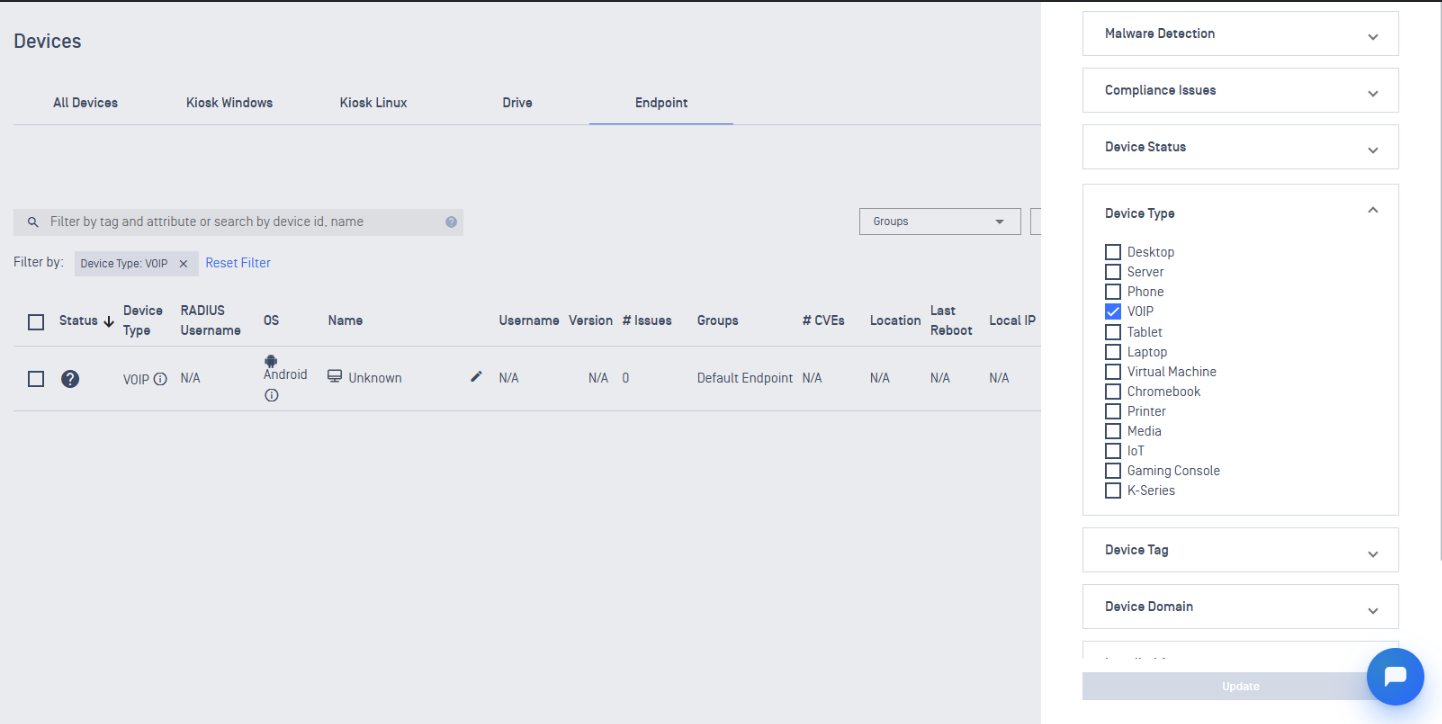The width and height of the screenshot is (1442, 724).
Task: Expand the Compliance Issues filter section
Action: pos(1240,91)
